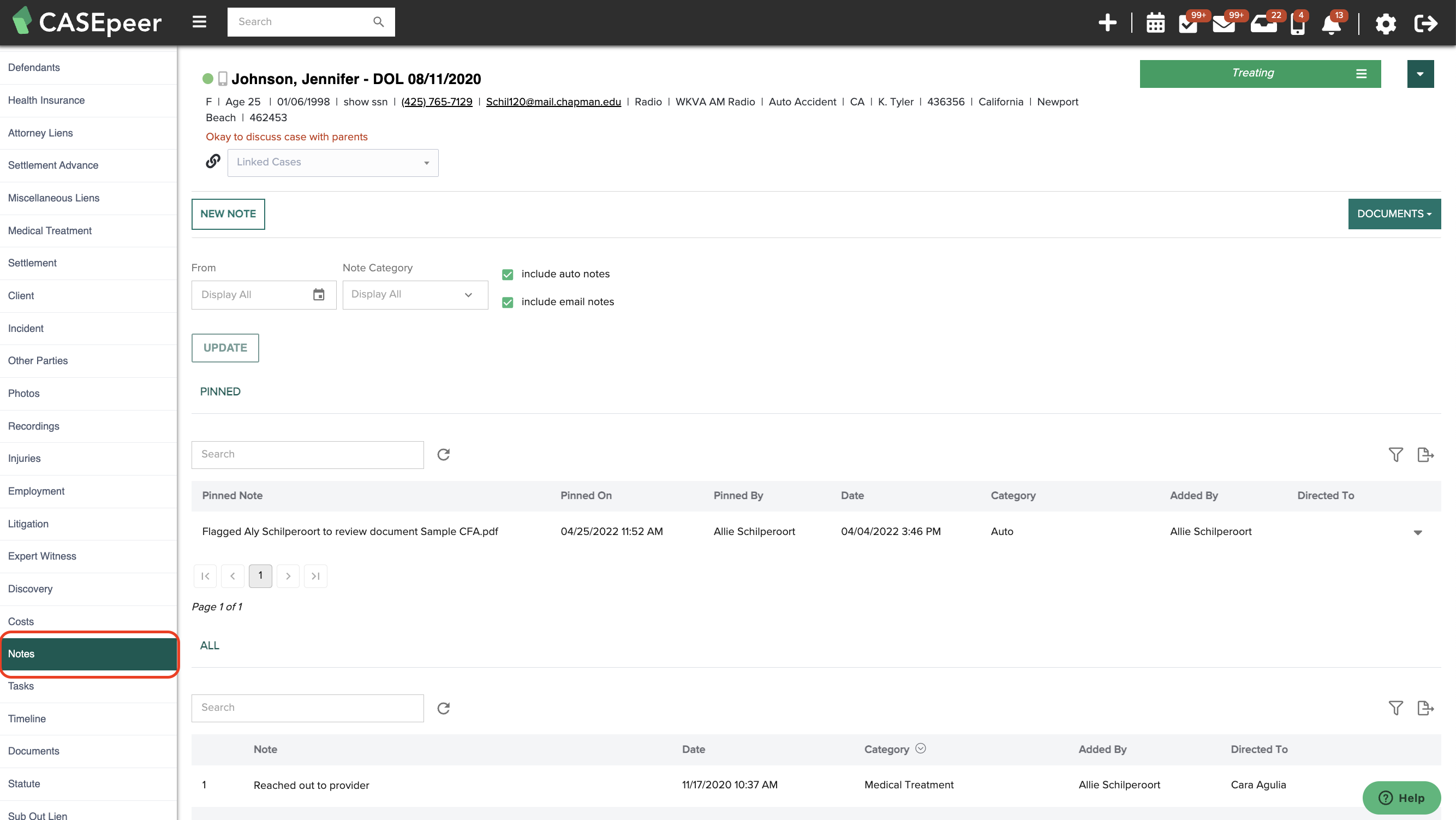Select pinned notes page 1 button
Viewport: 1456px width, 820px height.
tap(260, 576)
